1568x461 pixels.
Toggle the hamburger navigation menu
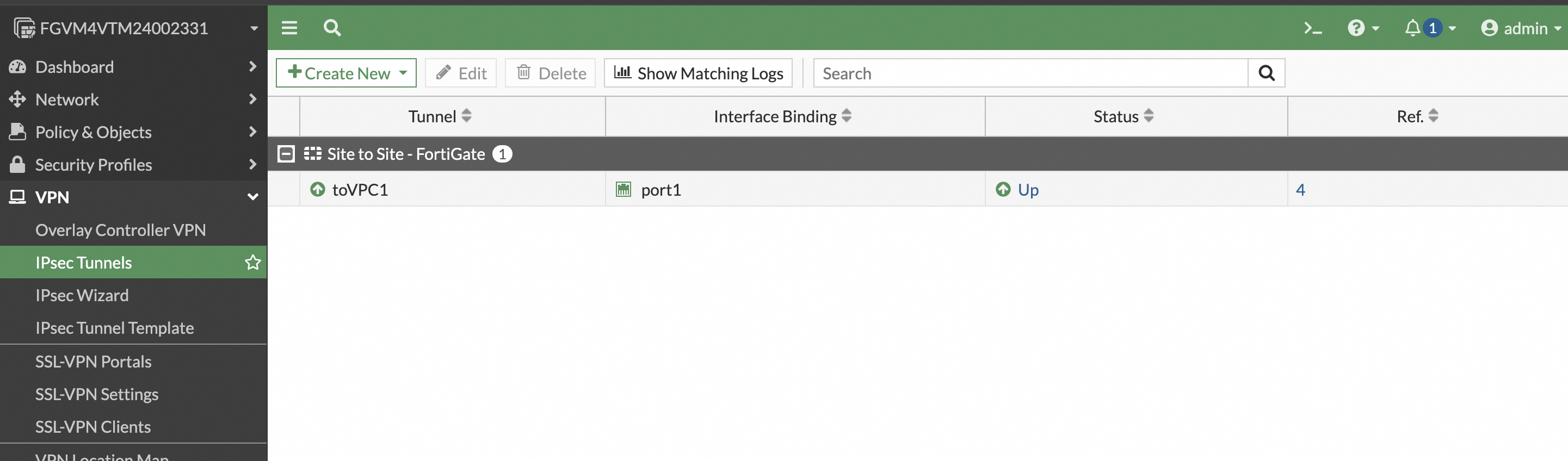[x=289, y=28]
